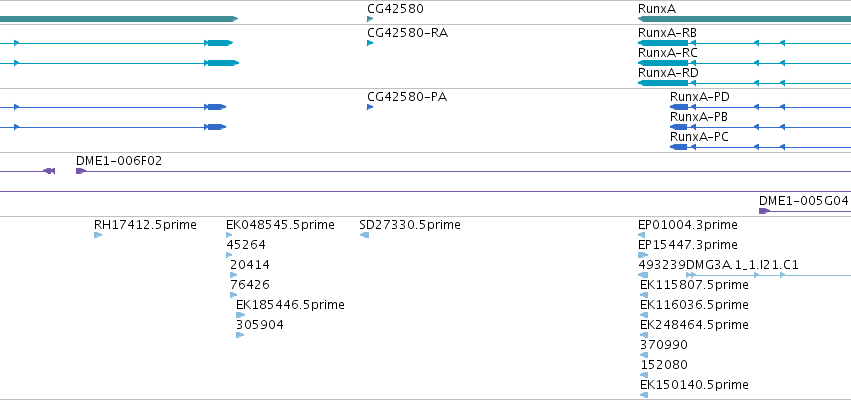This screenshot has height=400, width=851.
Task: Click the 305904 EST feature
Action: pos(240,335)
